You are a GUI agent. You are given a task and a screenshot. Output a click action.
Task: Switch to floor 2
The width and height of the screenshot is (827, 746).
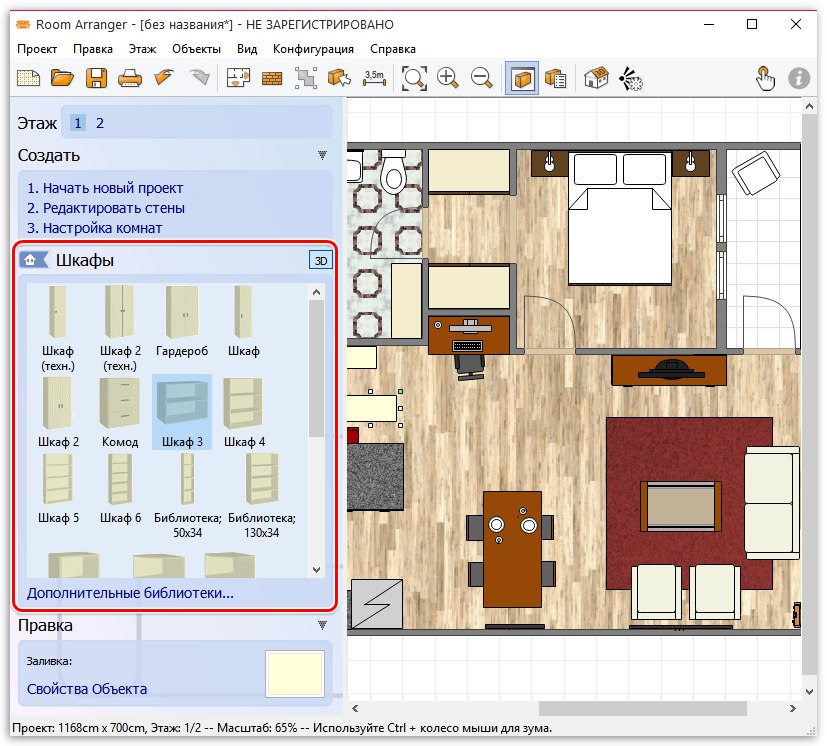click(x=100, y=123)
